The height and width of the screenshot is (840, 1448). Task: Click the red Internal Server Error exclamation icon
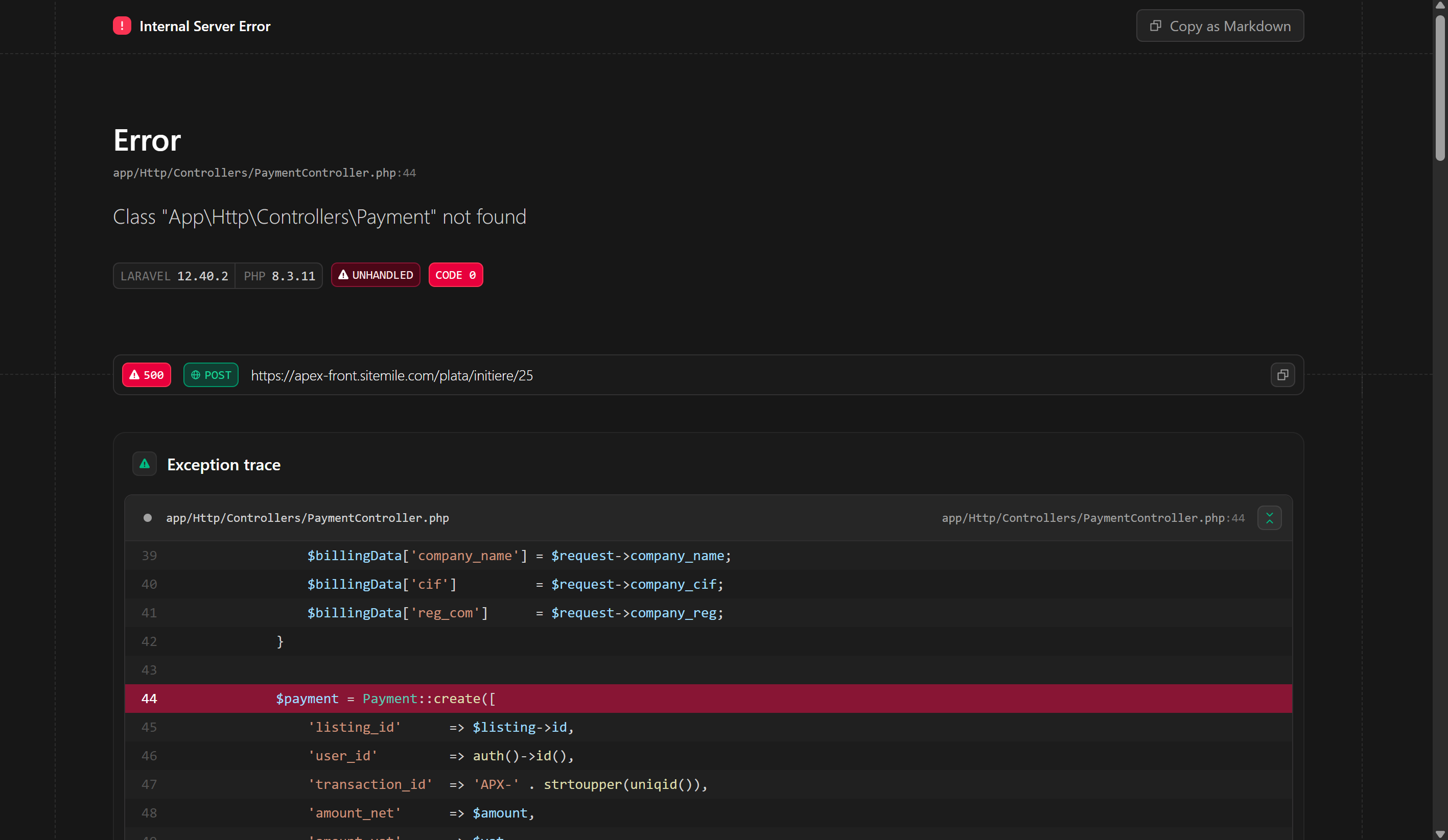coord(122,26)
